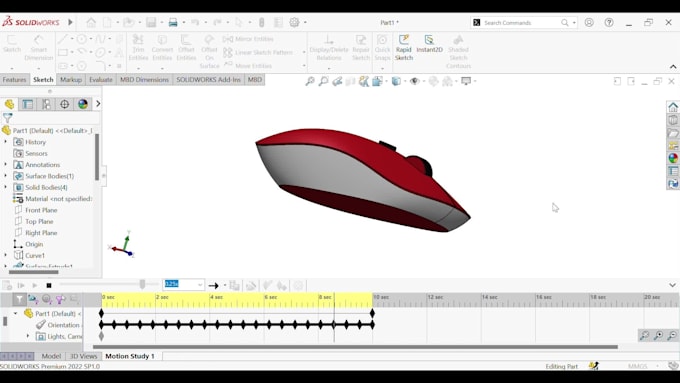Open the FeatureManager design tree tab
The width and height of the screenshot is (680, 383).
[x=10, y=104]
